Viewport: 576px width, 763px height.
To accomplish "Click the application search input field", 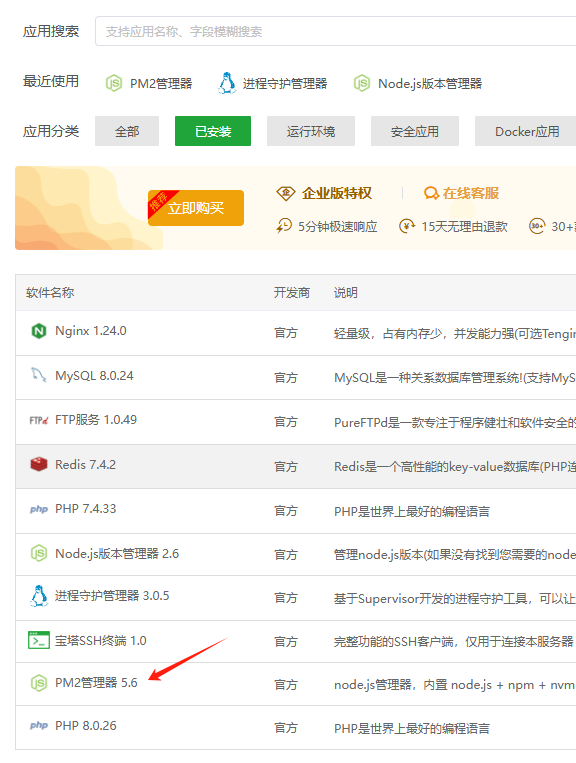I will [x=336, y=31].
